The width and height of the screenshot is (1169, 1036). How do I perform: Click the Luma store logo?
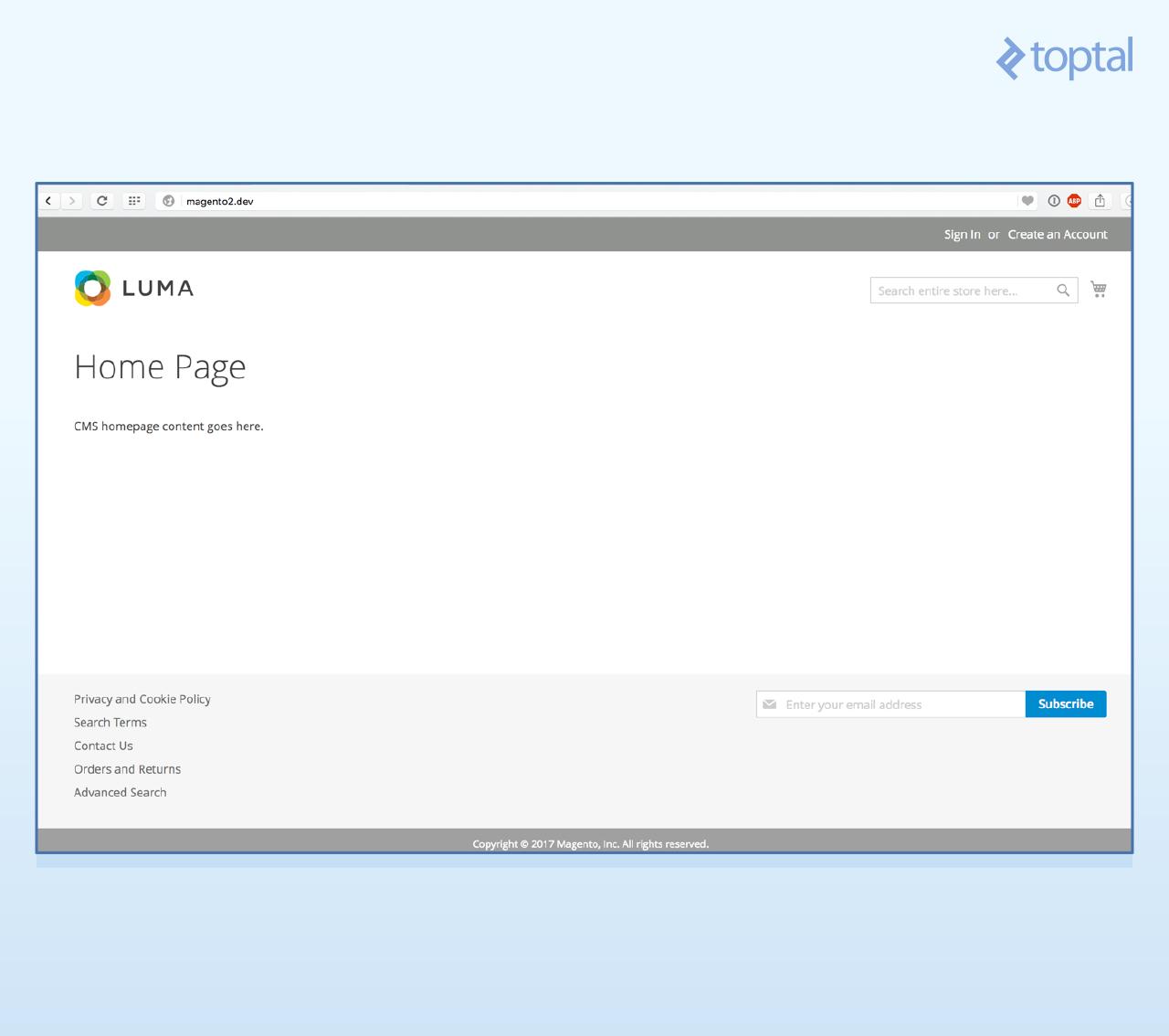pos(133,288)
